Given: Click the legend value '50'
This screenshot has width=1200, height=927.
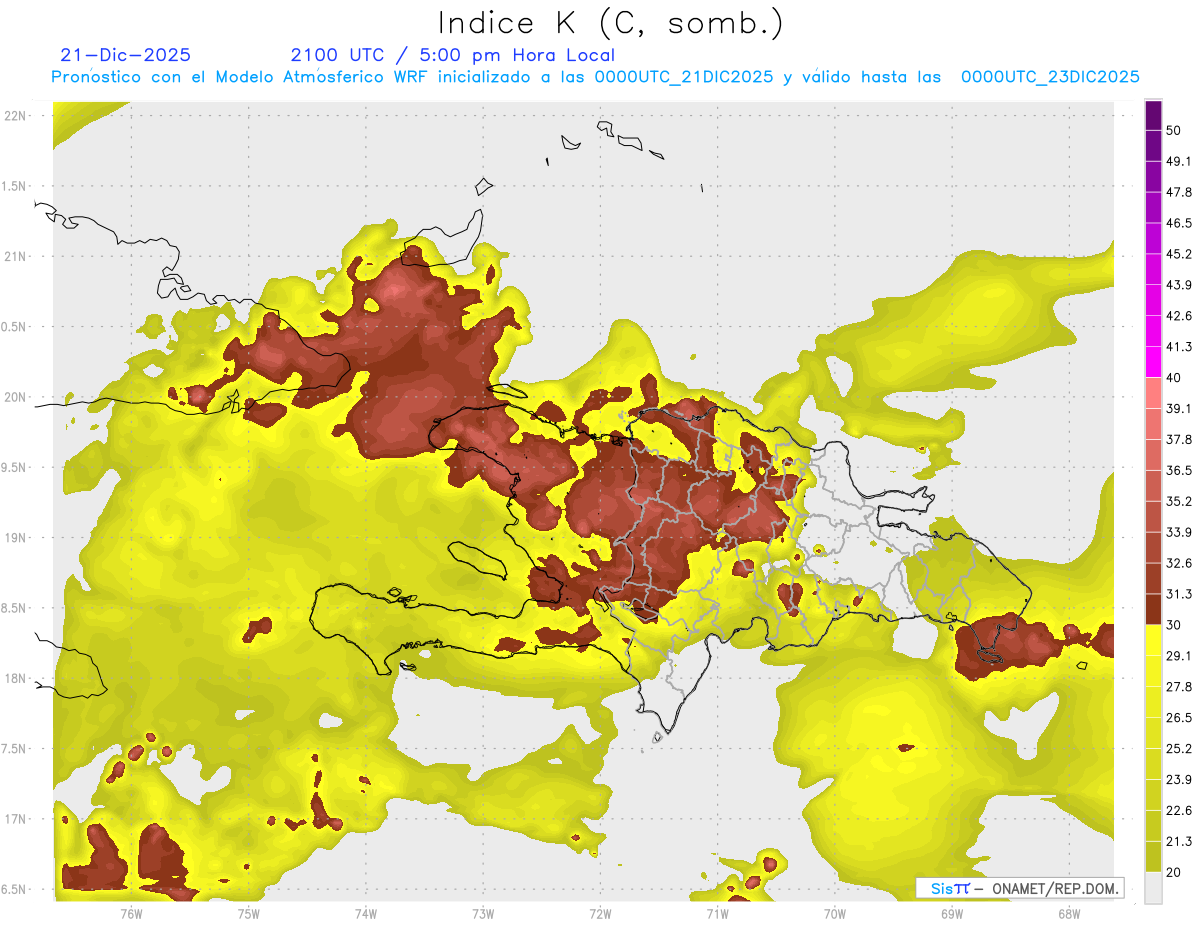Looking at the screenshot, I should pos(1174,130).
